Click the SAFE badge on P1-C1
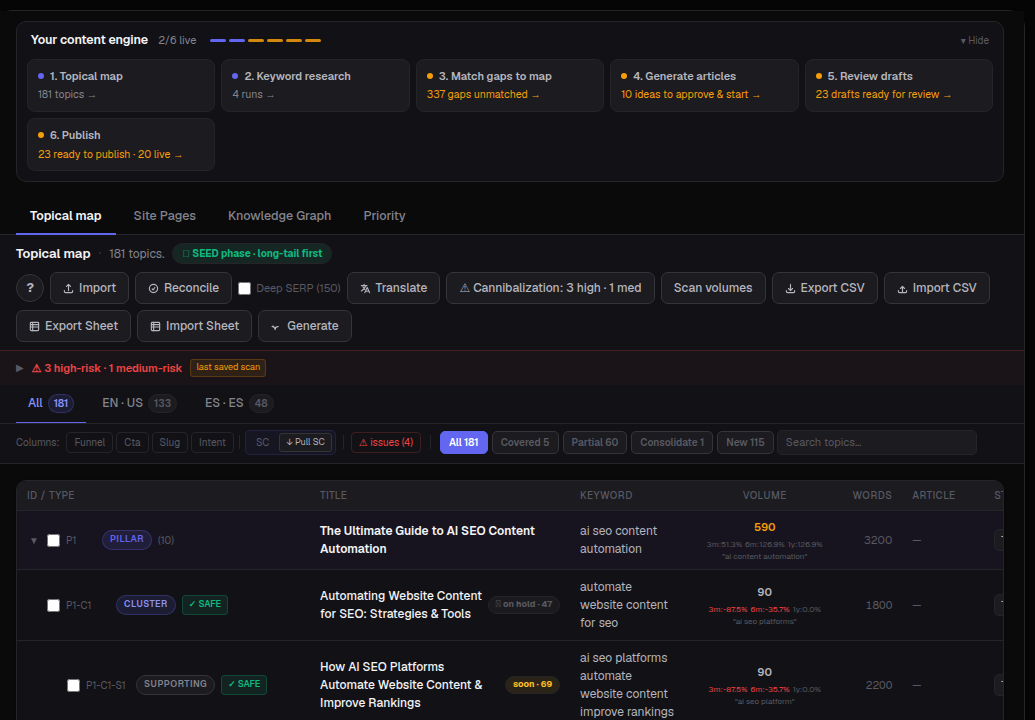 [x=205, y=604]
